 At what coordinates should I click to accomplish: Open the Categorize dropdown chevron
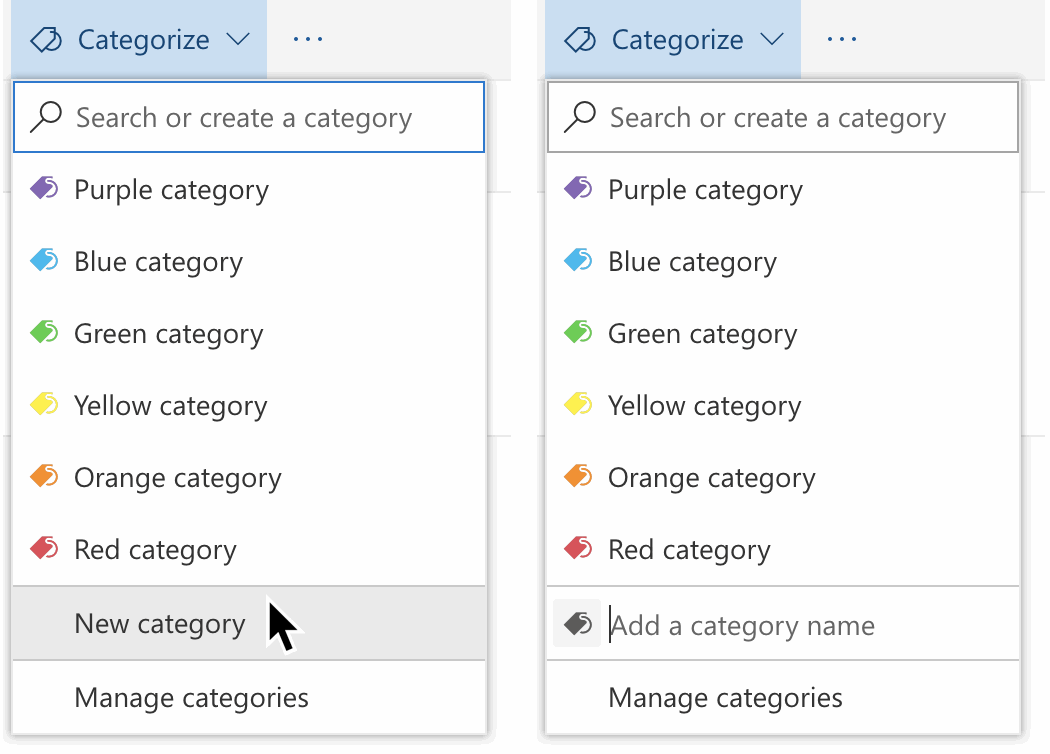click(238, 39)
